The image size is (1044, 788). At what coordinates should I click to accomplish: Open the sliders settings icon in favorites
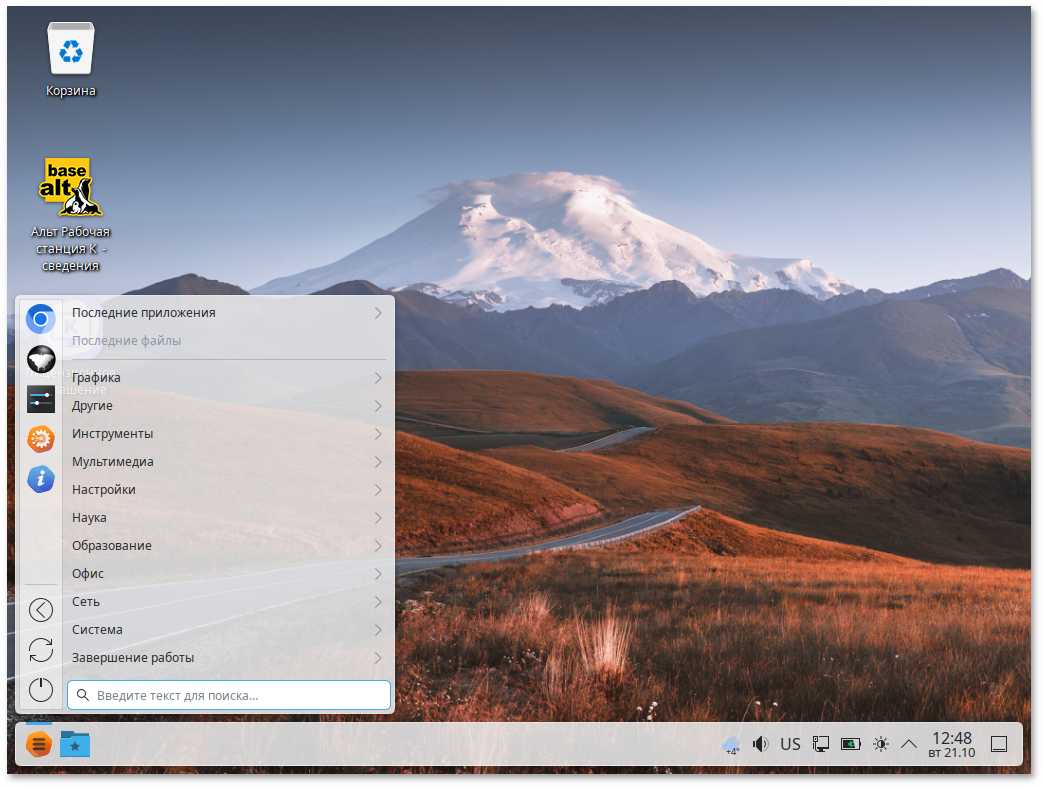tap(41, 399)
